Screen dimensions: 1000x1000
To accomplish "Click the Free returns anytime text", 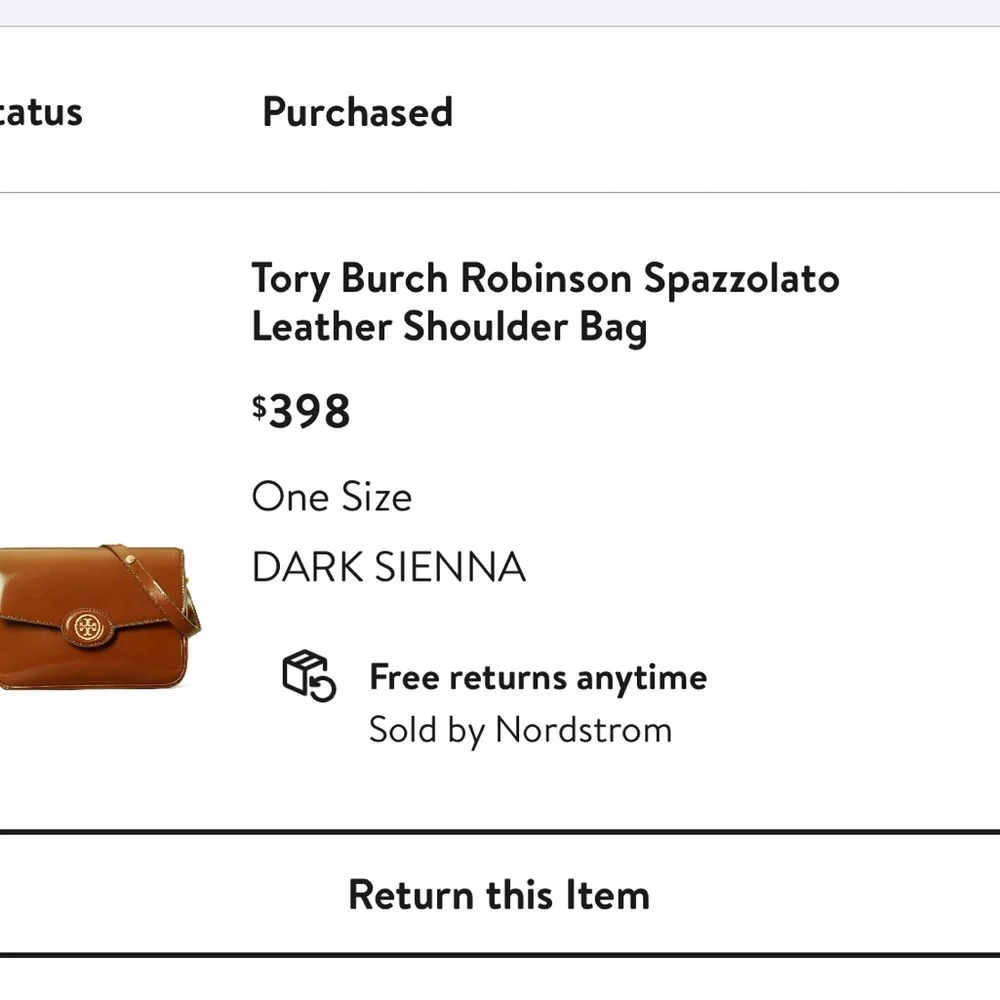I will click(x=537, y=677).
